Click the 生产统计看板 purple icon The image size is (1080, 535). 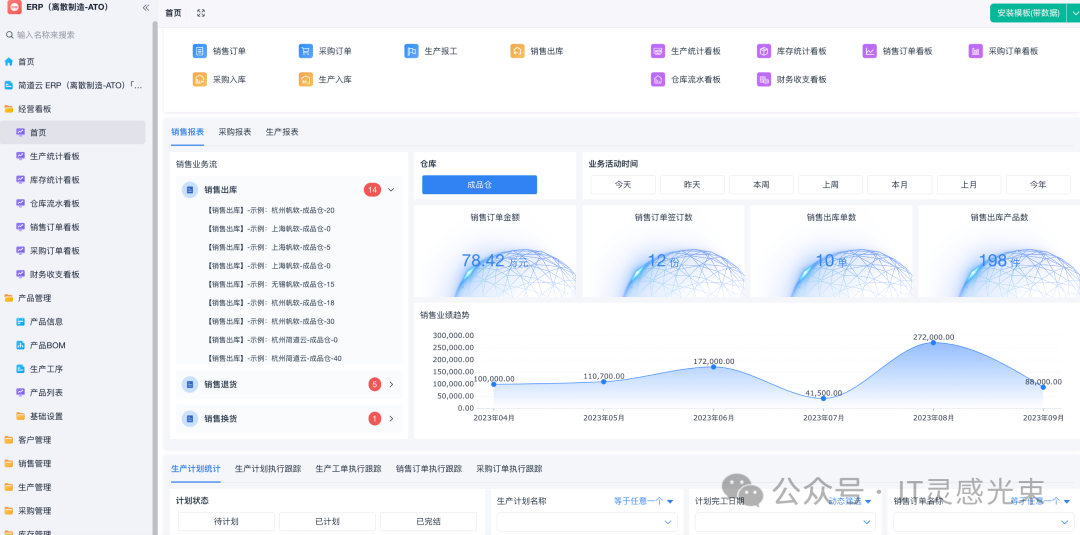658,51
